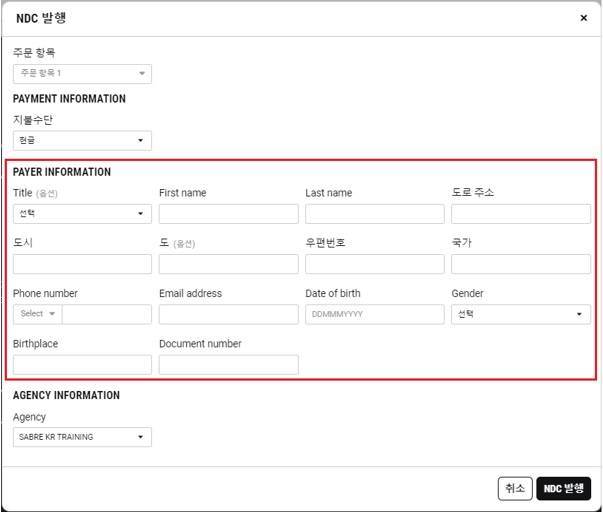The width and height of the screenshot is (603, 512).
Task: Click the PAYMENT INFORMATION heading
Action: tap(69, 99)
